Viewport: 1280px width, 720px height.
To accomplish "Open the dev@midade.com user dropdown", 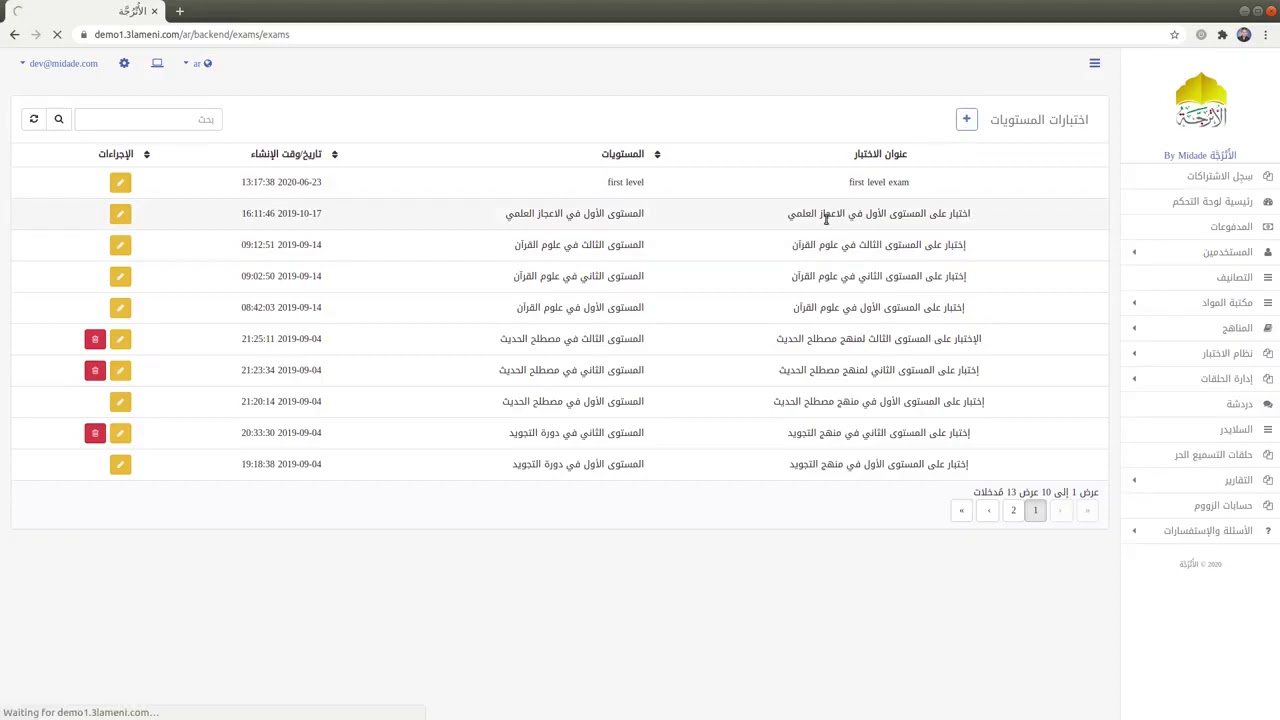I will click(x=59, y=63).
